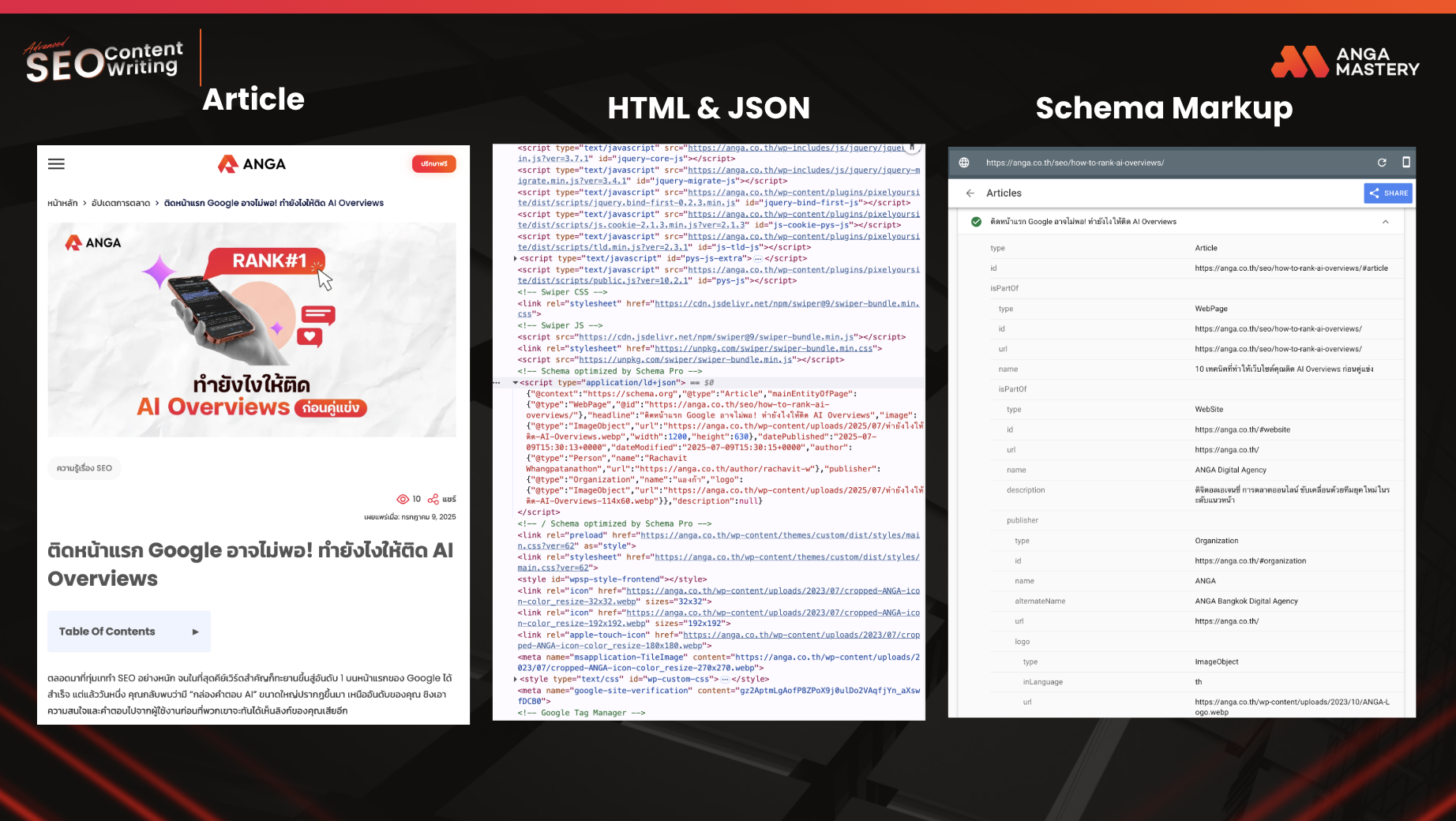This screenshot has width=1456, height=821.
Task: Select the SEO category tag below the image
Action: click(x=84, y=468)
